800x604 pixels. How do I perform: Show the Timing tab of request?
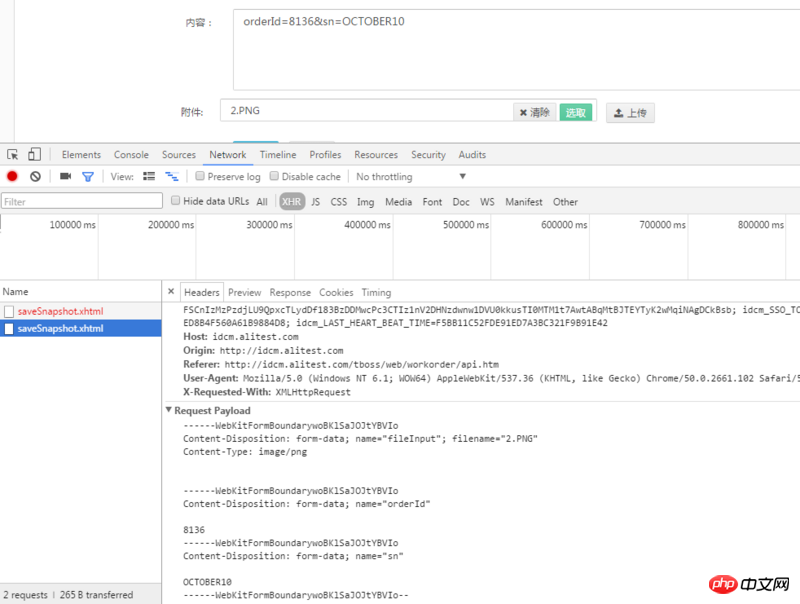(x=376, y=292)
